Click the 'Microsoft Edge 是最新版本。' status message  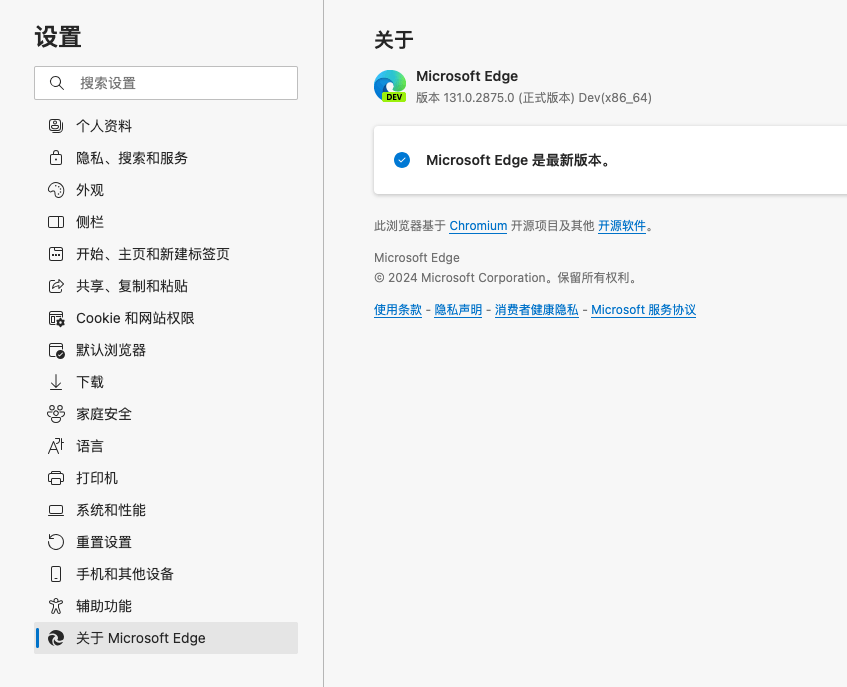click(x=519, y=160)
